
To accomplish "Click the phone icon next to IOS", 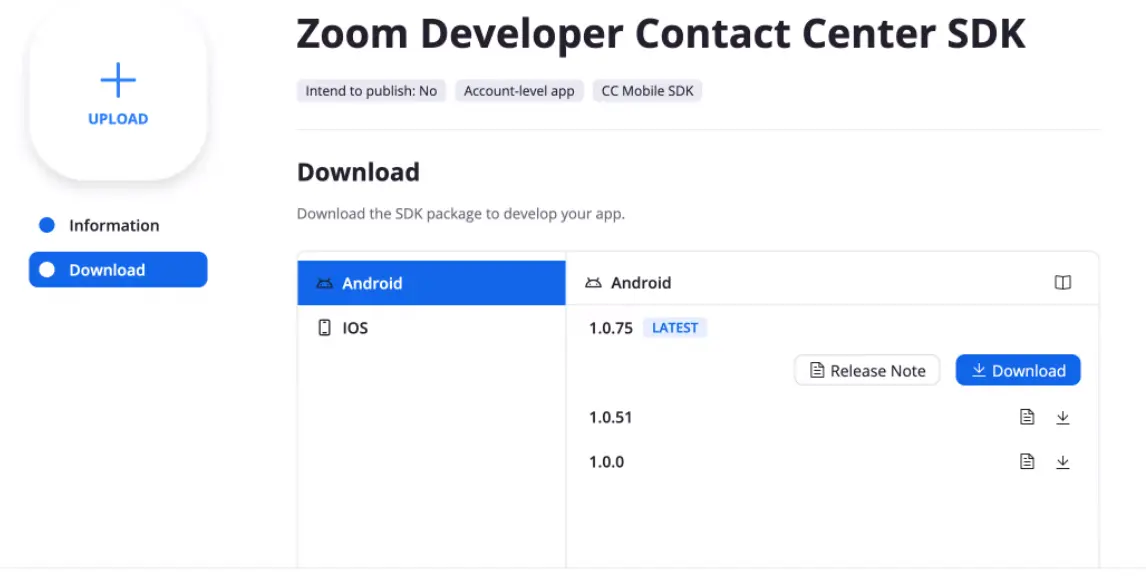I will pyautogui.click(x=324, y=327).
